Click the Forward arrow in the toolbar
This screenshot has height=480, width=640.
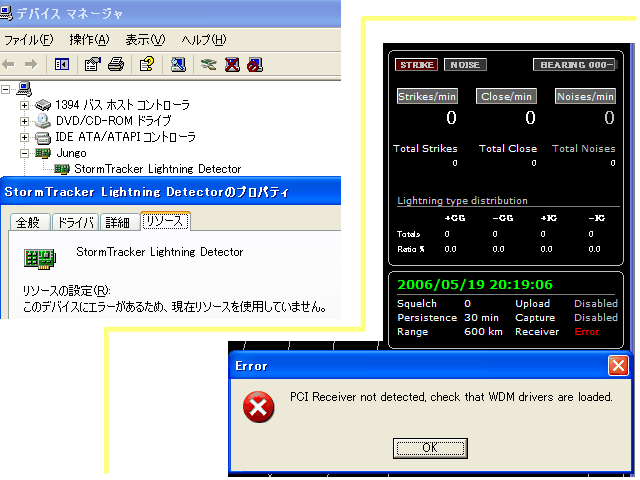pyautogui.click(x=33, y=65)
